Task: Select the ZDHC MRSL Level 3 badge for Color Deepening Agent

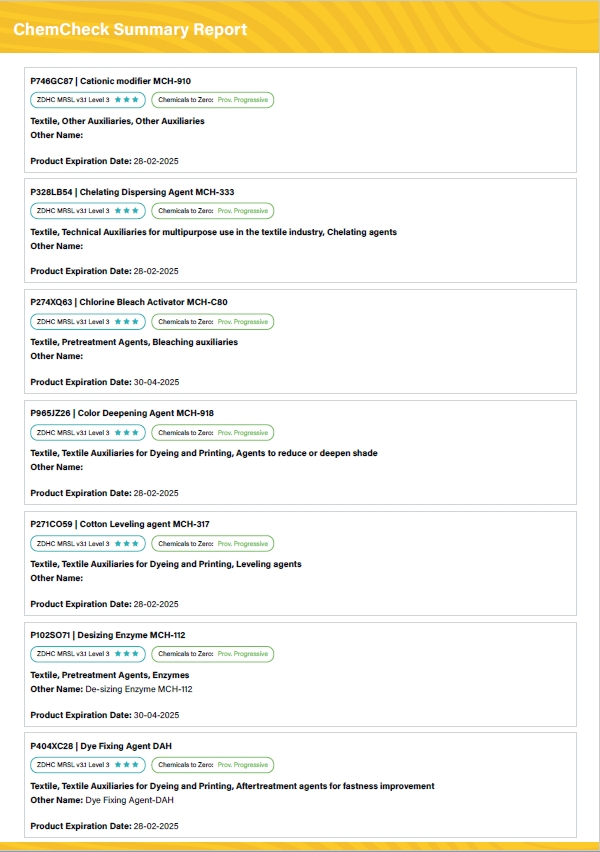Action: (x=88, y=433)
